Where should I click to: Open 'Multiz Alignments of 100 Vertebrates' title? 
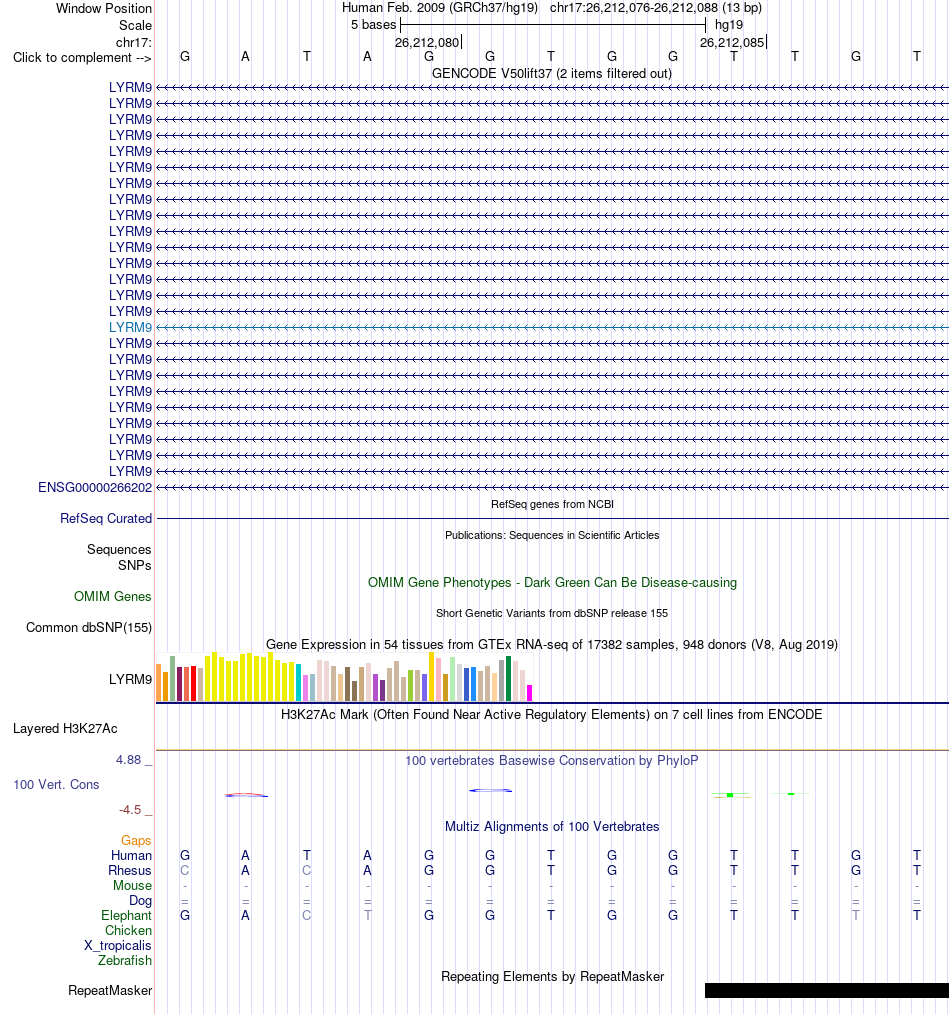(552, 826)
